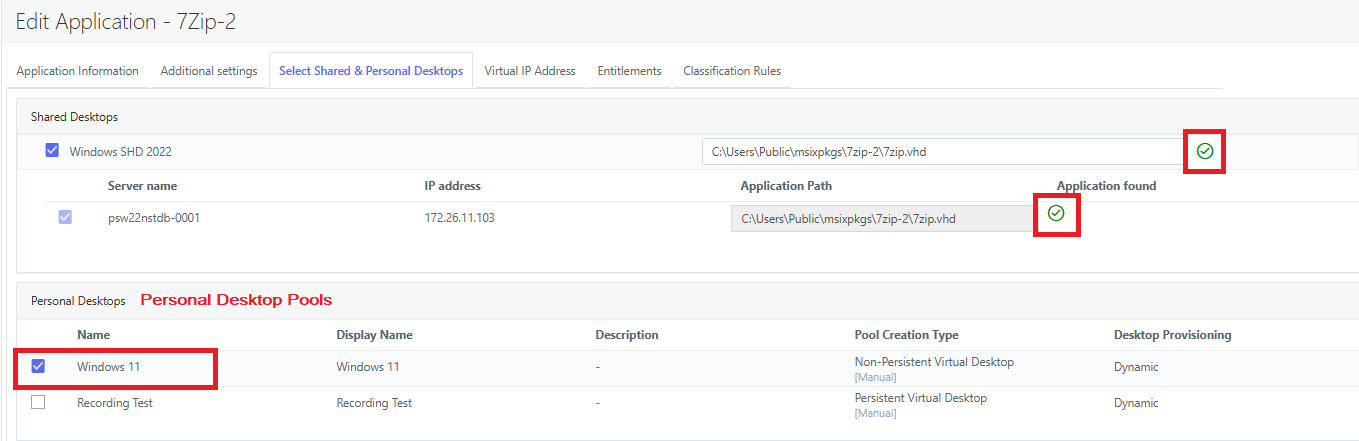Go to the Entitlements tab

tap(629, 71)
